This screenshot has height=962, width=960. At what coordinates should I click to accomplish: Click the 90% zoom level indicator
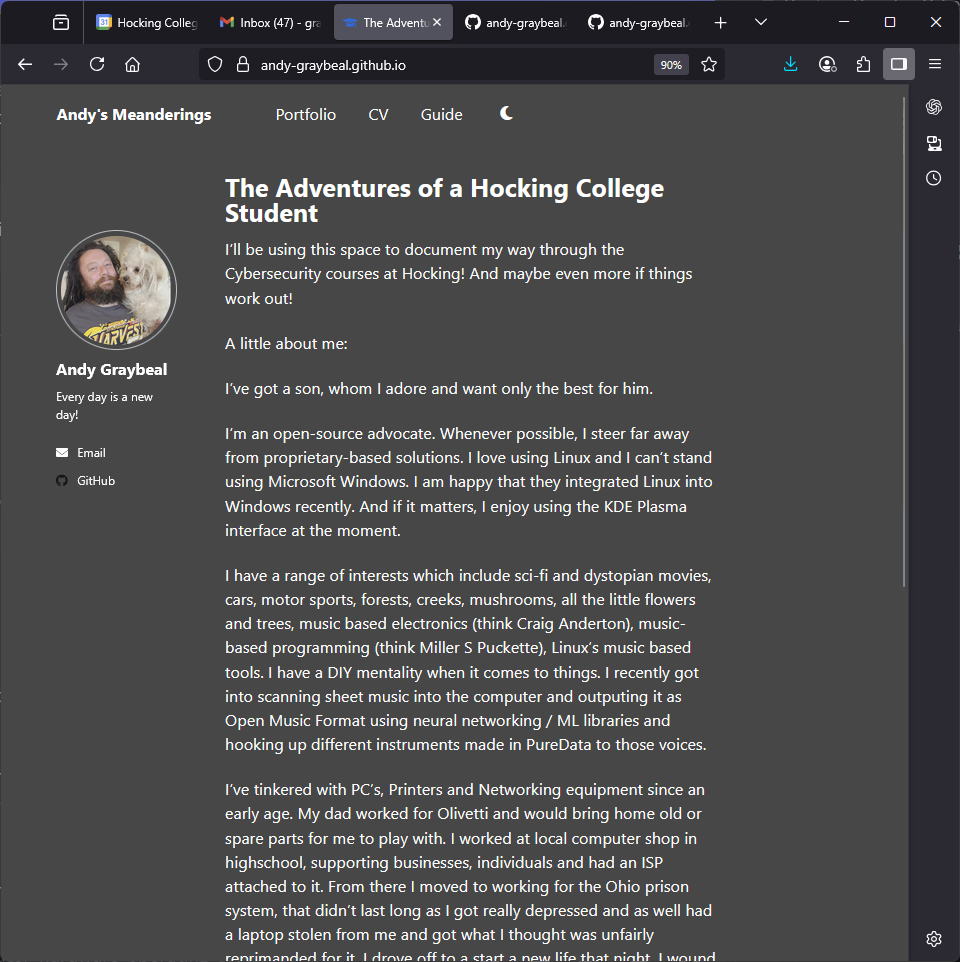(670, 65)
